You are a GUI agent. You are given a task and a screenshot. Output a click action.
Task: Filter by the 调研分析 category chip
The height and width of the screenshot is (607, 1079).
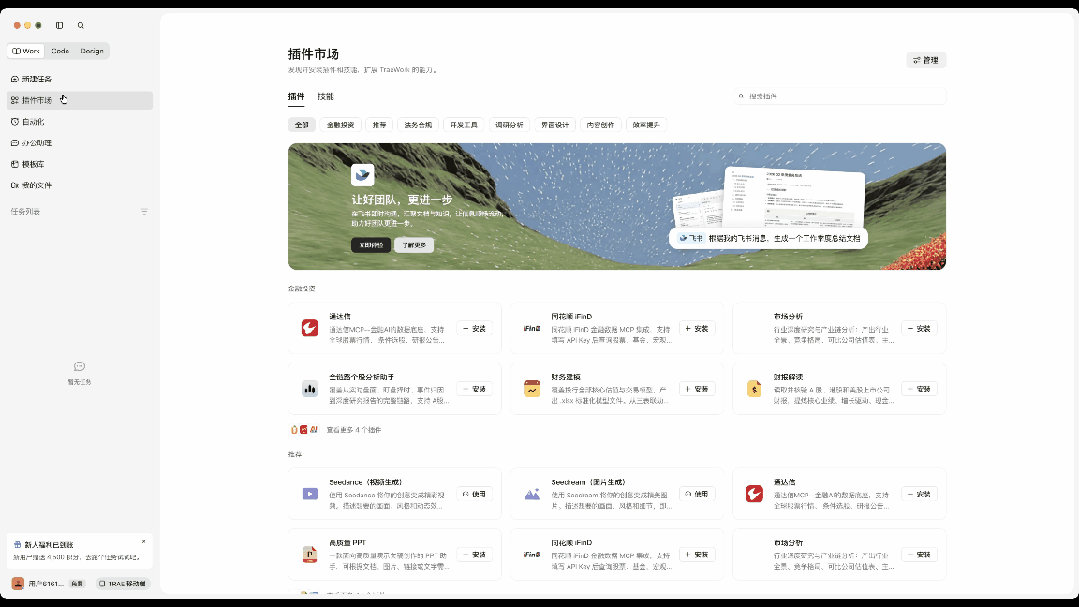tap(509, 125)
